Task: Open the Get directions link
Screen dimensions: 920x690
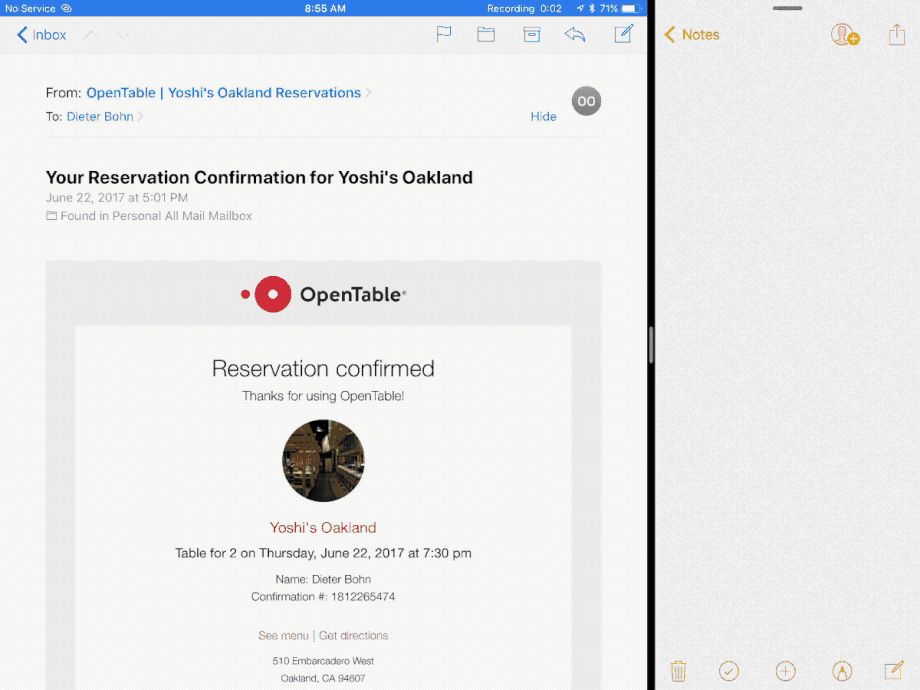Action: (x=353, y=635)
